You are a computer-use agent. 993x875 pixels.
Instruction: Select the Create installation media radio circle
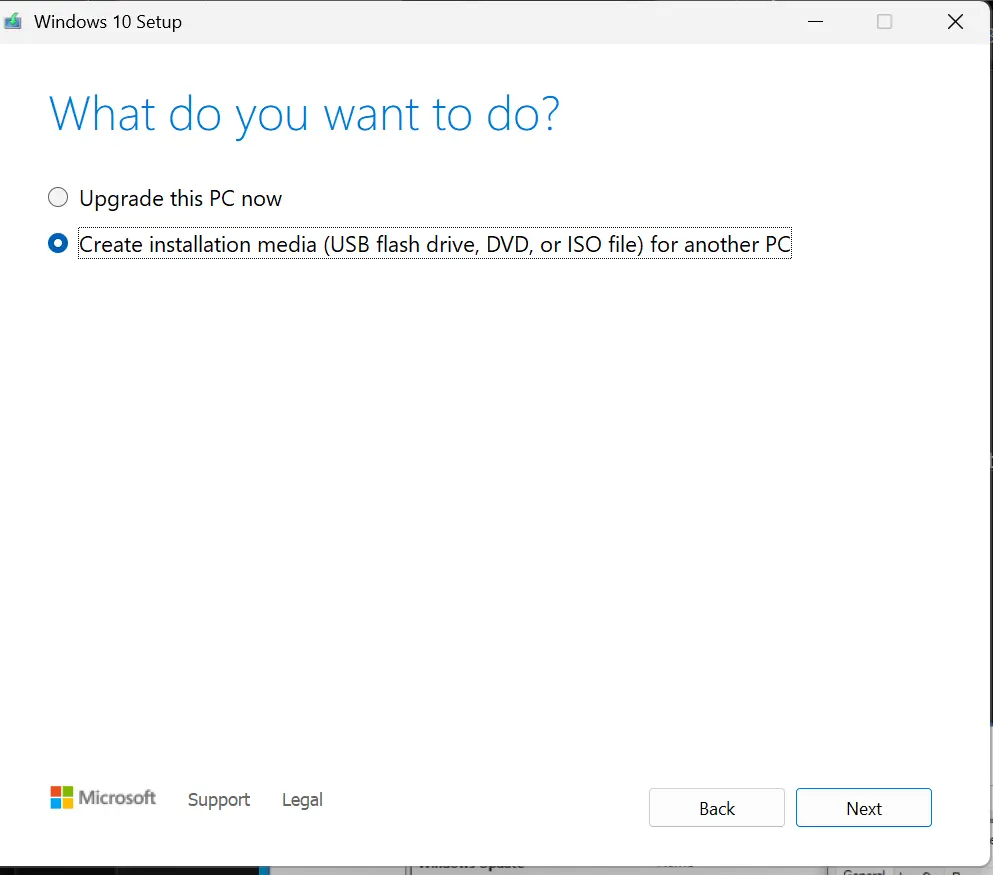point(59,244)
